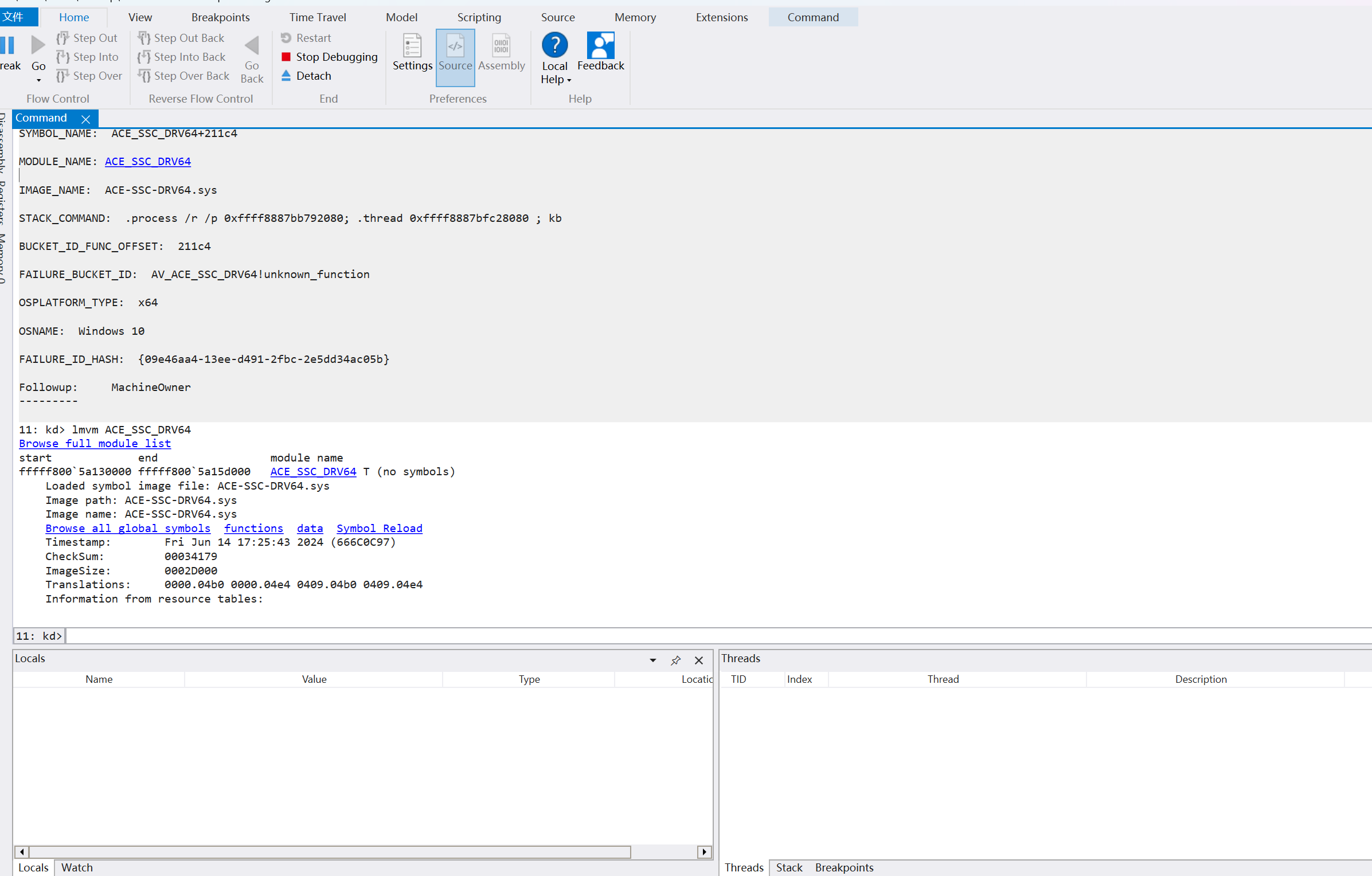Click Locals scrollbar right arrow
The image size is (1372, 876).
[x=705, y=852]
